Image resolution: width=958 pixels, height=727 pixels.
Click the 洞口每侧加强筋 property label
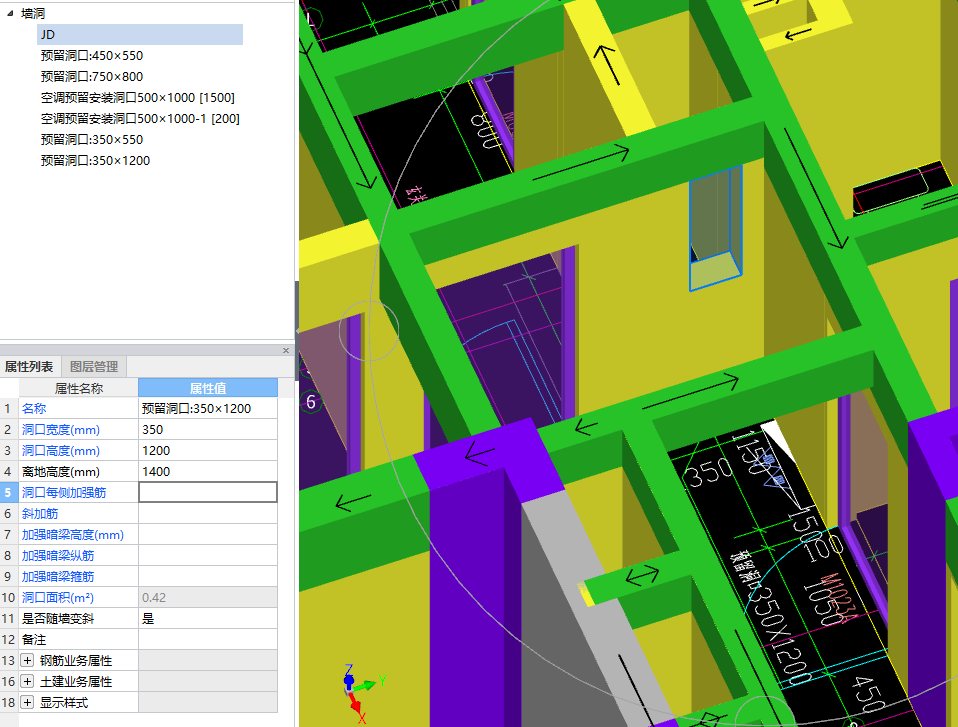pos(64,492)
